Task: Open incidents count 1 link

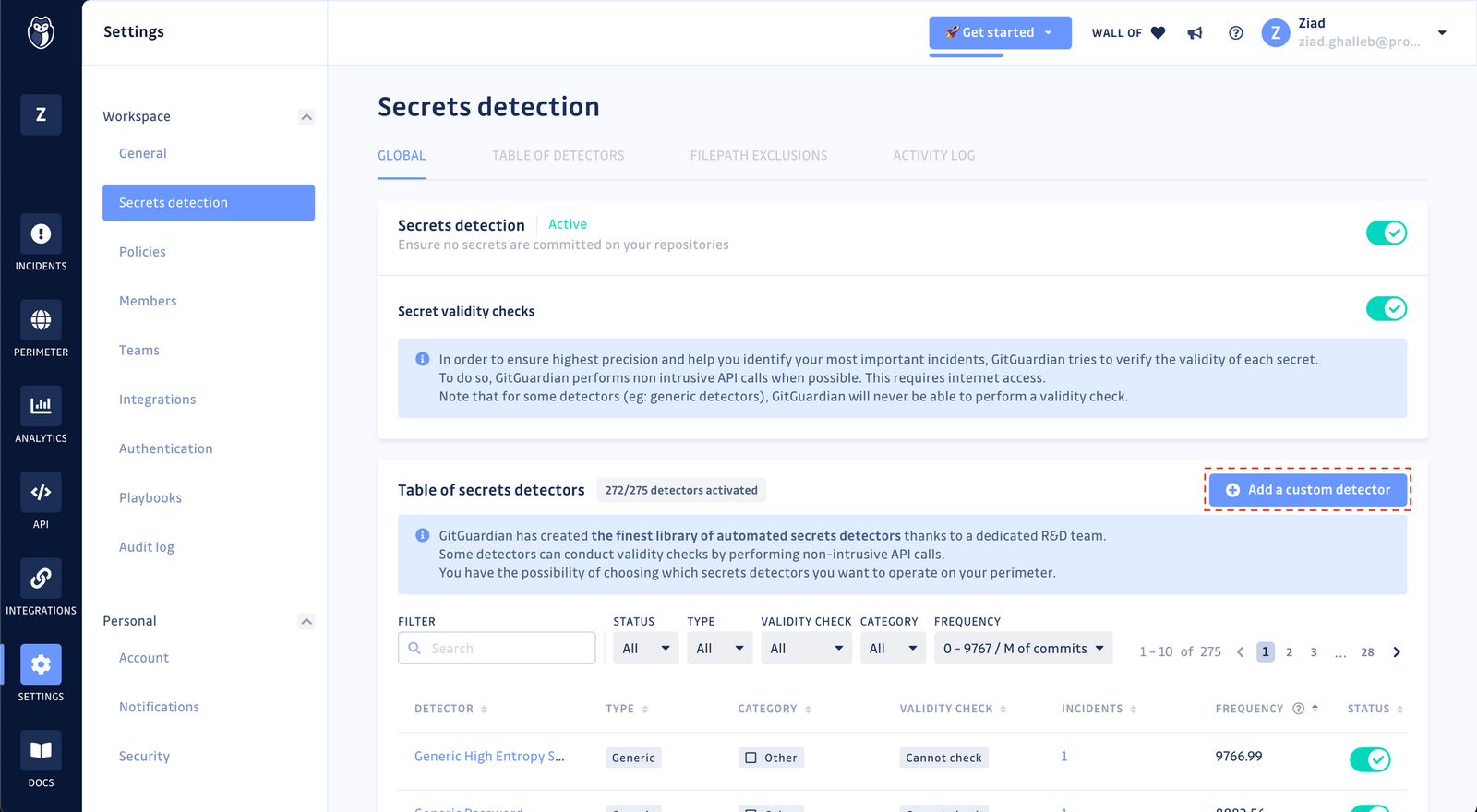Action: coord(1064,757)
